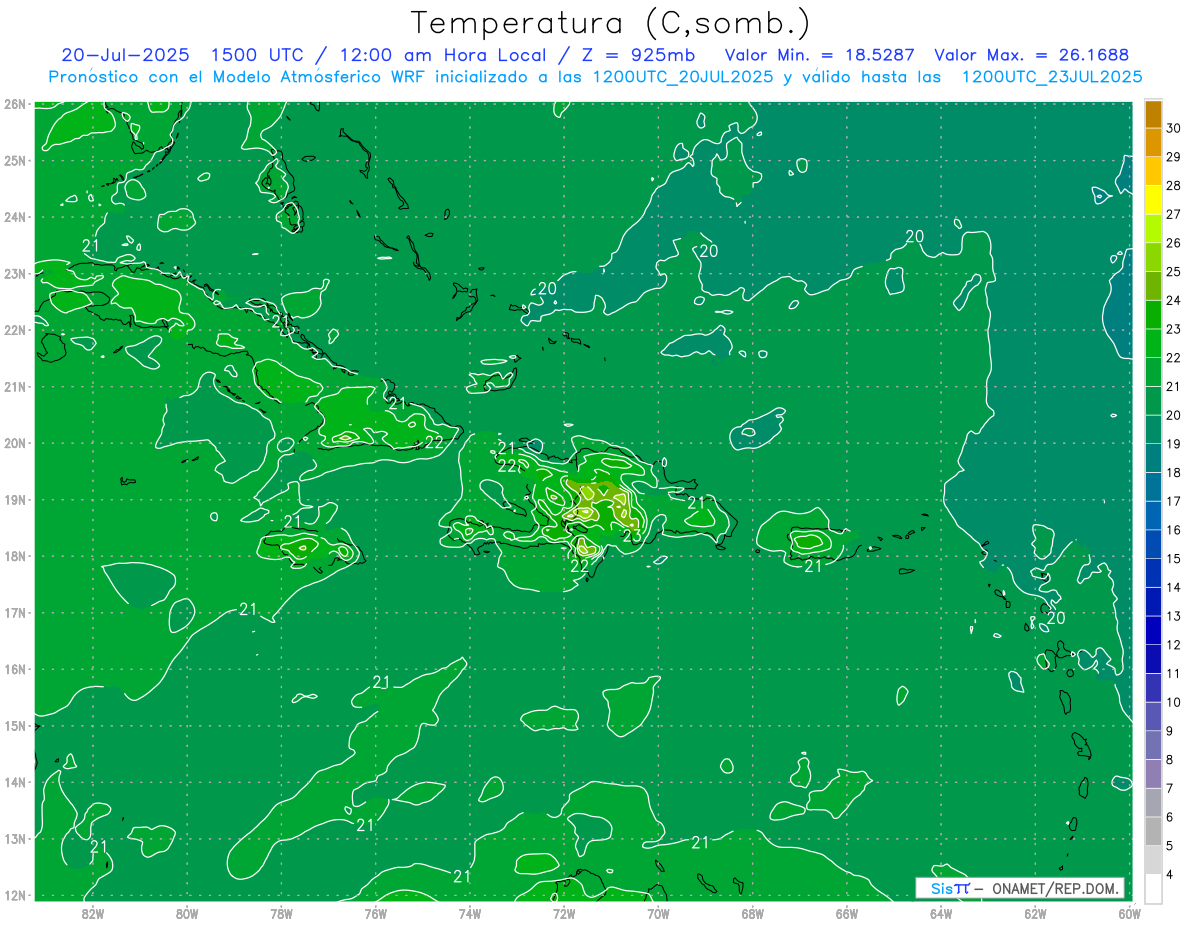The height and width of the screenshot is (927, 1200).
Task: Click legend value 29
Action: [1174, 156]
